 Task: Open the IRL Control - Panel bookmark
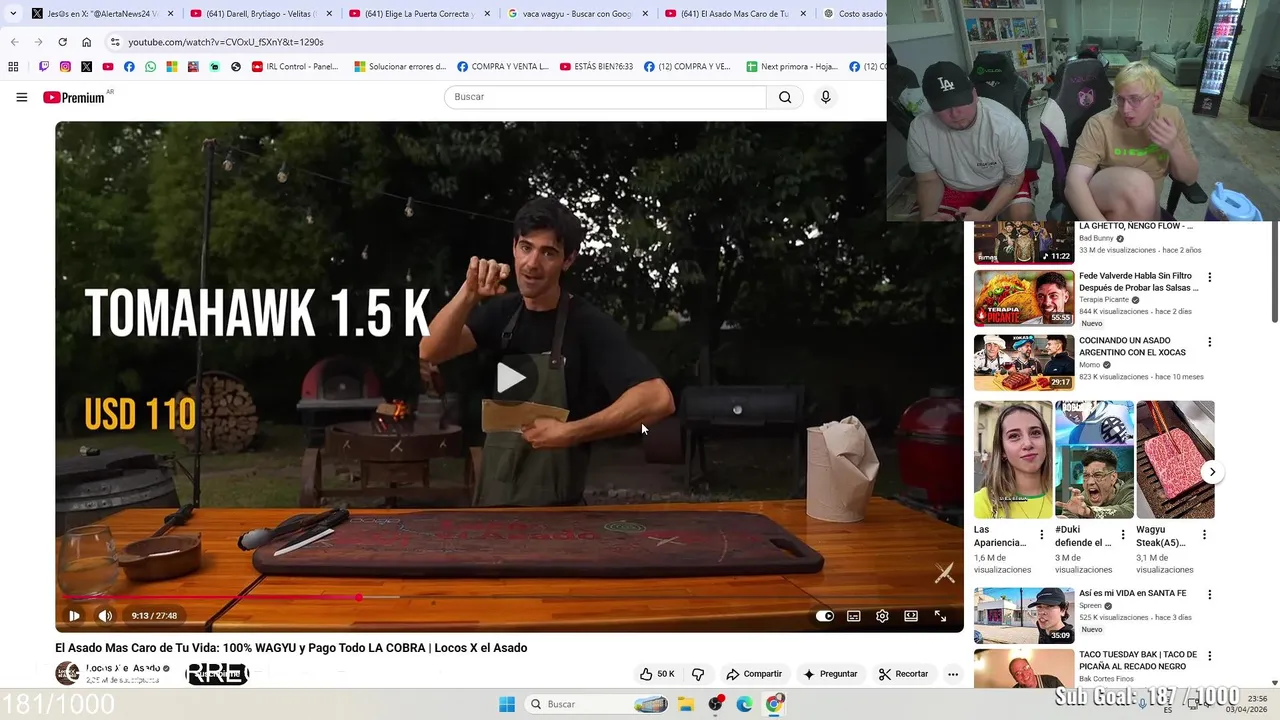point(295,67)
